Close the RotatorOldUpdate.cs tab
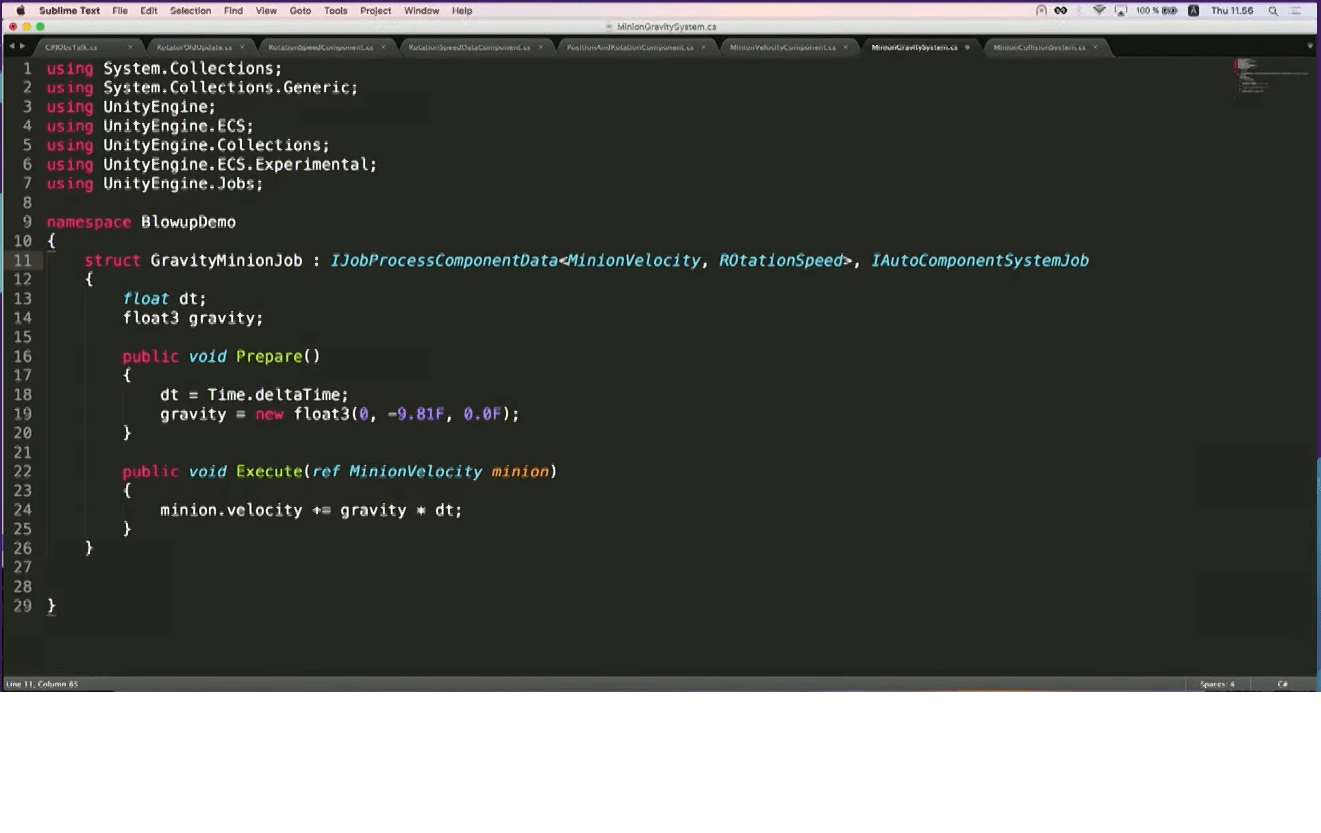Viewport: 1321px width, 833px height. pos(242,47)
